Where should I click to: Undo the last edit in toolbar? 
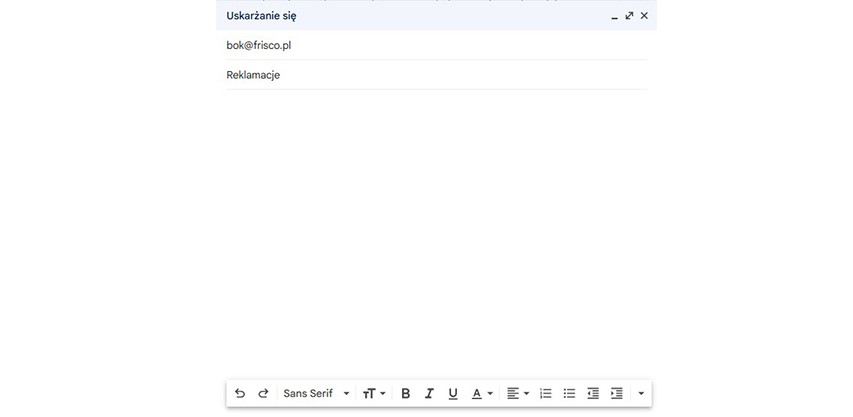click(x=240, y=393)
